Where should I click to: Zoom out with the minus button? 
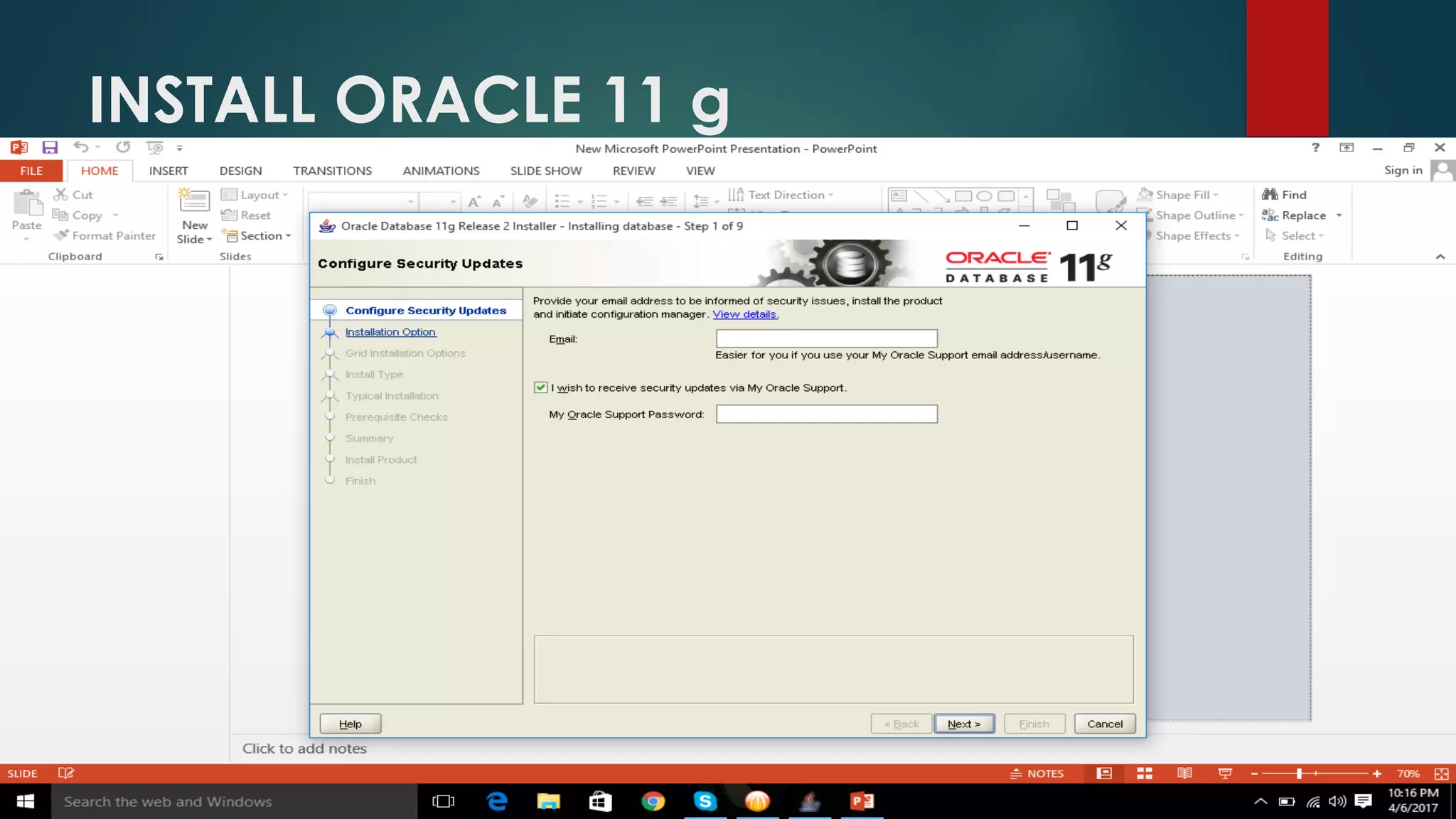tap(1254, 773)
